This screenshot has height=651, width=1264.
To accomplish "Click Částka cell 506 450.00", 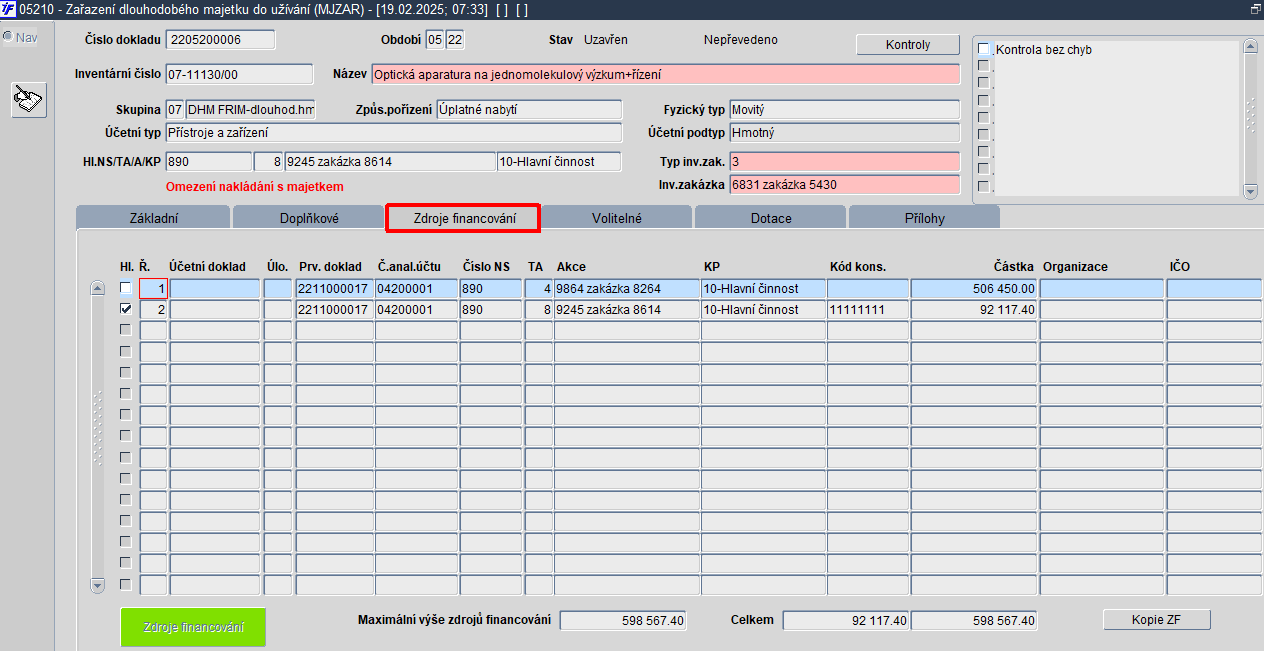I will click(x=974, y=289).
